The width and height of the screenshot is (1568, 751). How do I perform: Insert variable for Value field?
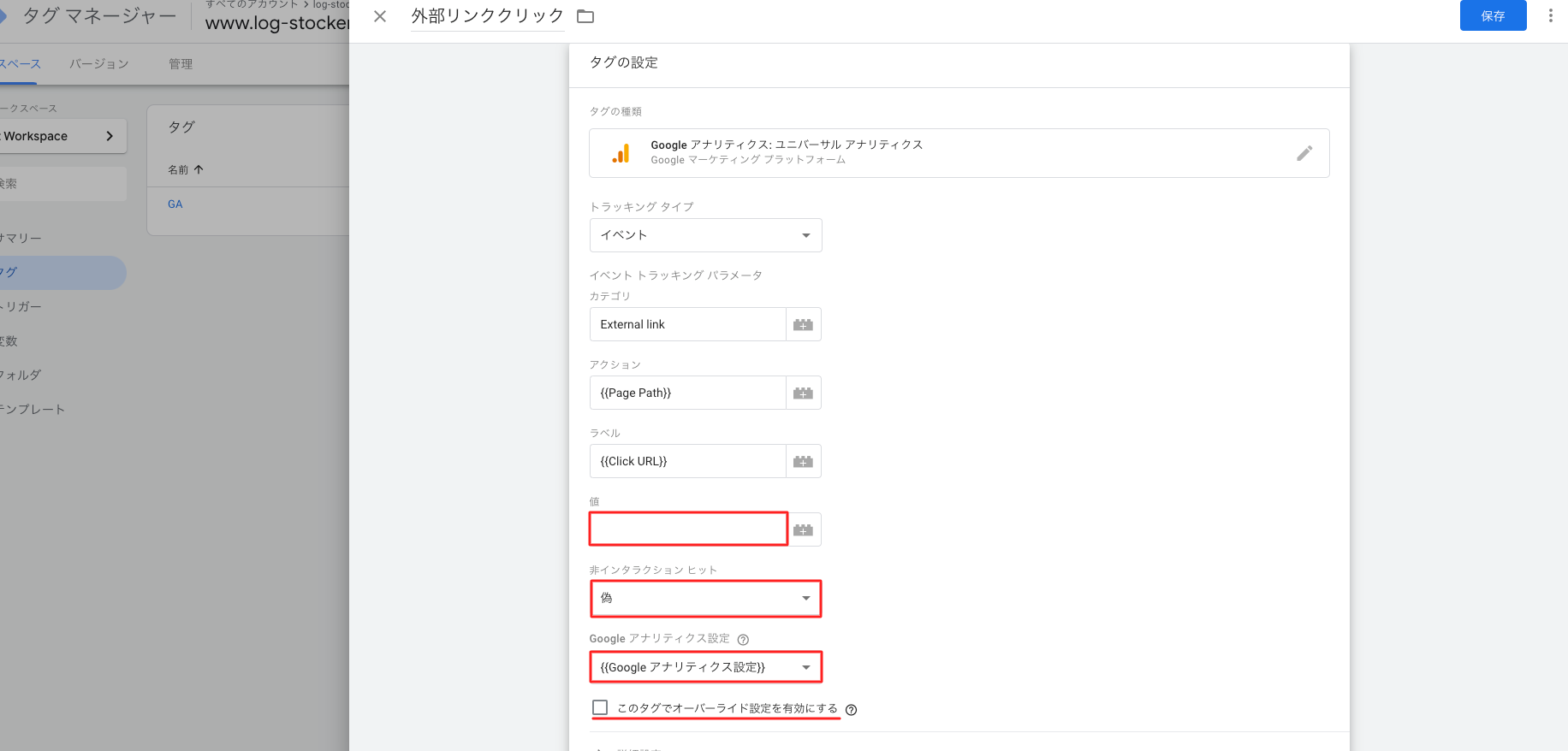[x=803, y=529]
